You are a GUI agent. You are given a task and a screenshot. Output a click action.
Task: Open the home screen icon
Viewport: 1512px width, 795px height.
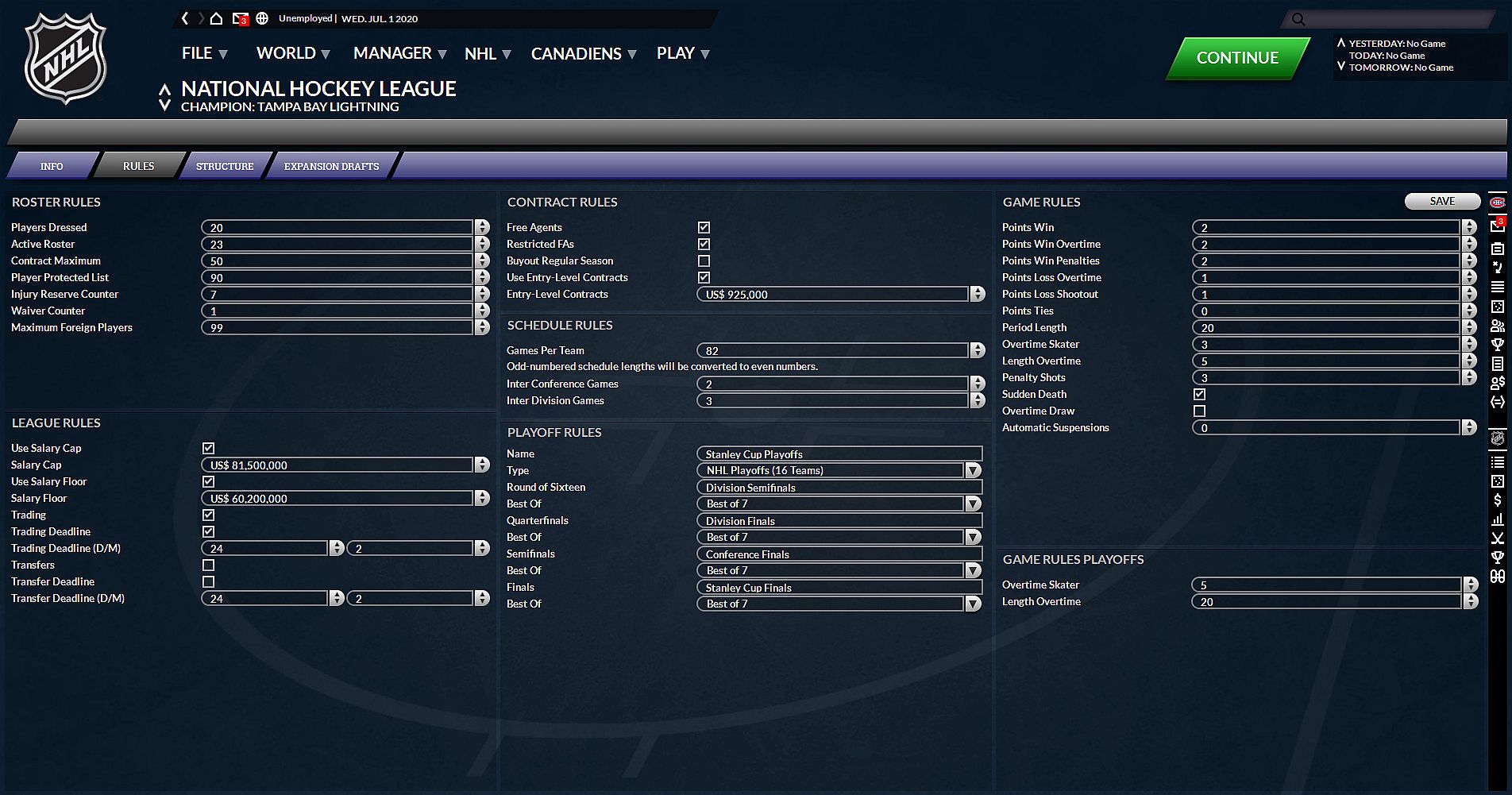(216, 17)
